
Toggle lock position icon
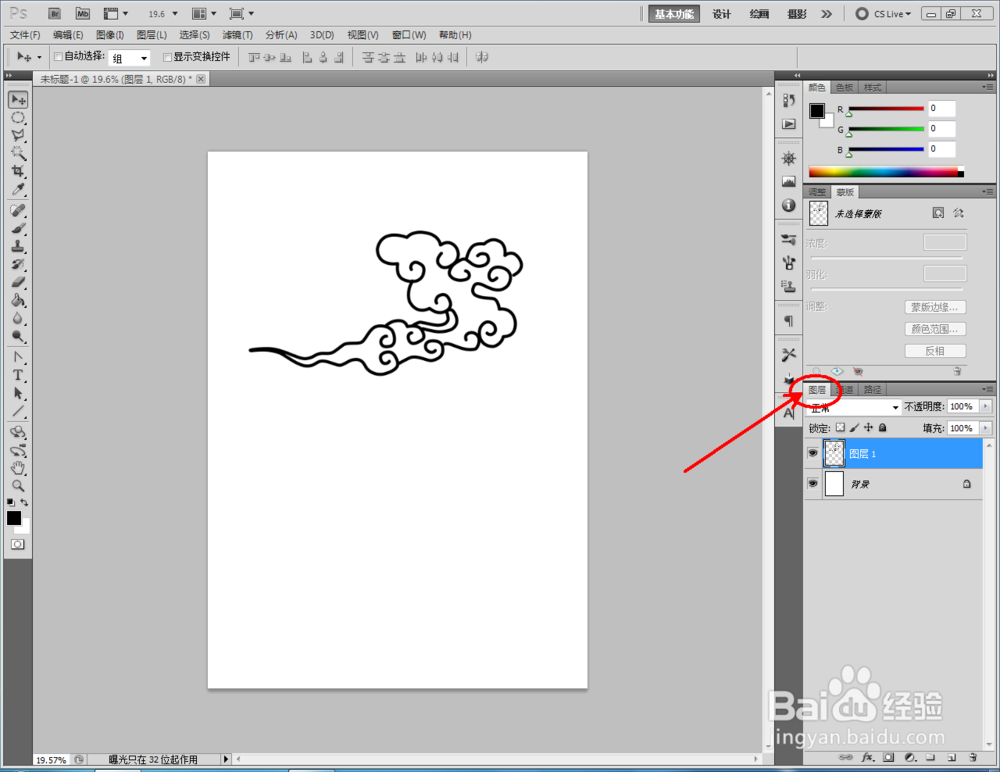869,427
